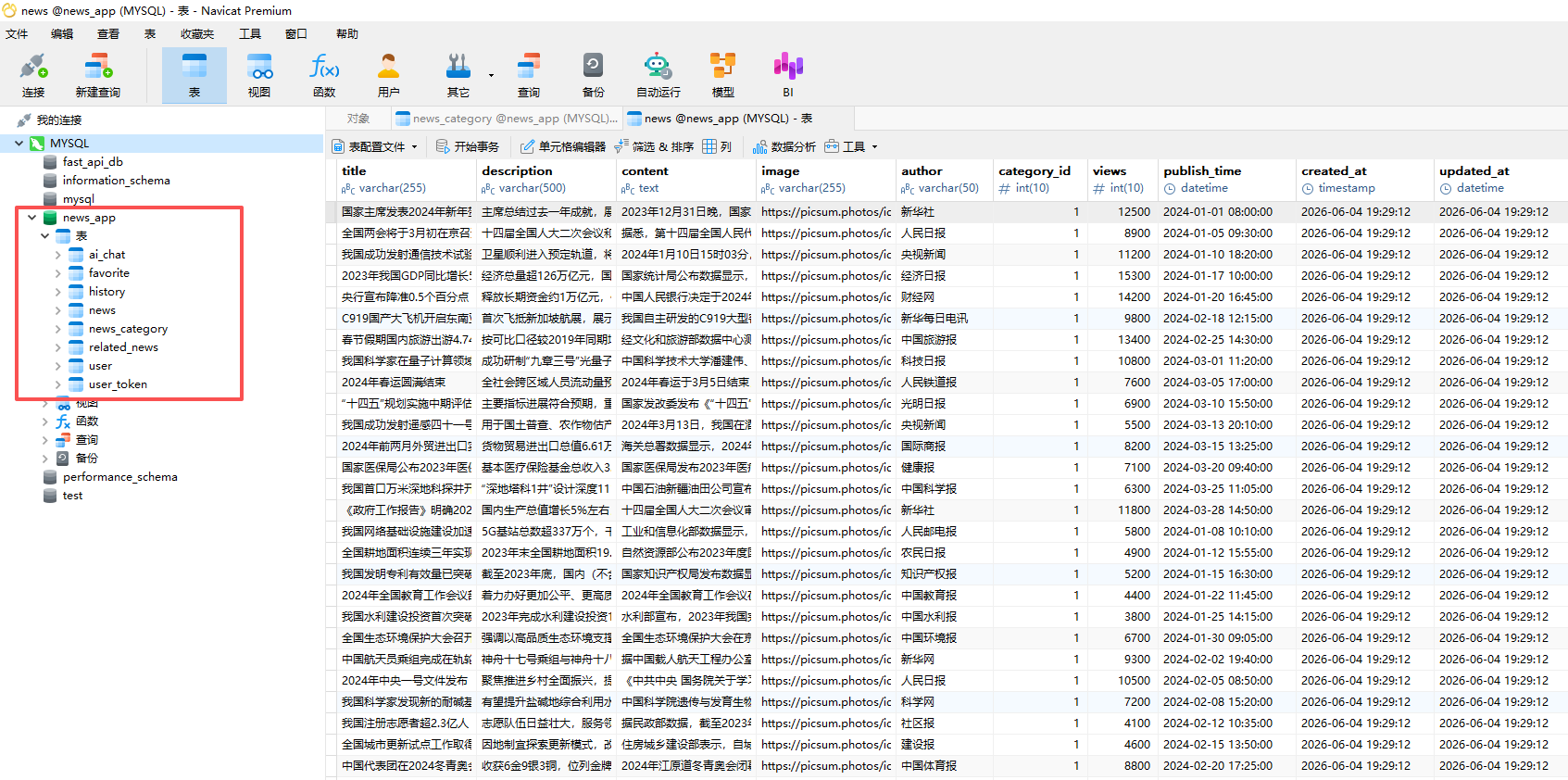Screen dimensions: 1568x780
Task: Open the Favorites (收藏夹) menu
Action: 197,34
